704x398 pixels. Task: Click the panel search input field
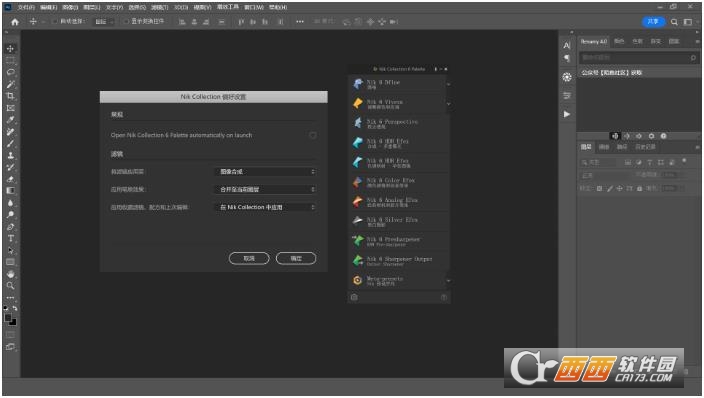[x=638, y=57]
